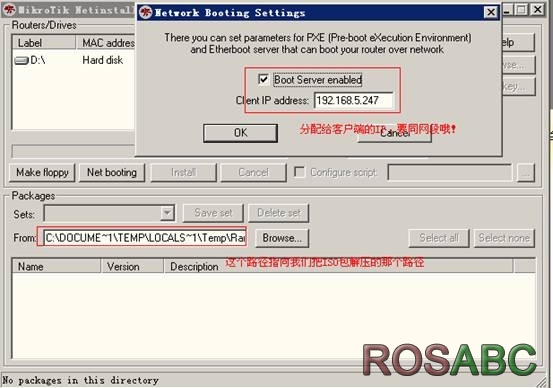Sort packages by Name column header
Screen dimensions: 553x388
point(56,266)
